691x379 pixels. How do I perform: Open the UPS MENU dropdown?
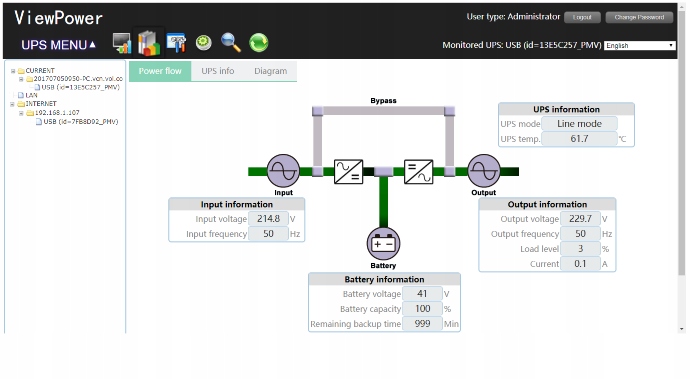coord(58,45)
